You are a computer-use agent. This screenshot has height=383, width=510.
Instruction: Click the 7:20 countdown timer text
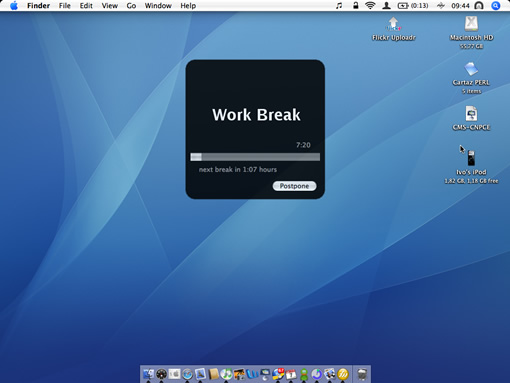[x=303, y=145]
